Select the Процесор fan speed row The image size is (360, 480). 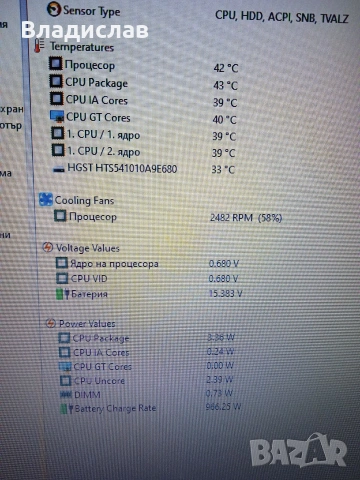168,217
